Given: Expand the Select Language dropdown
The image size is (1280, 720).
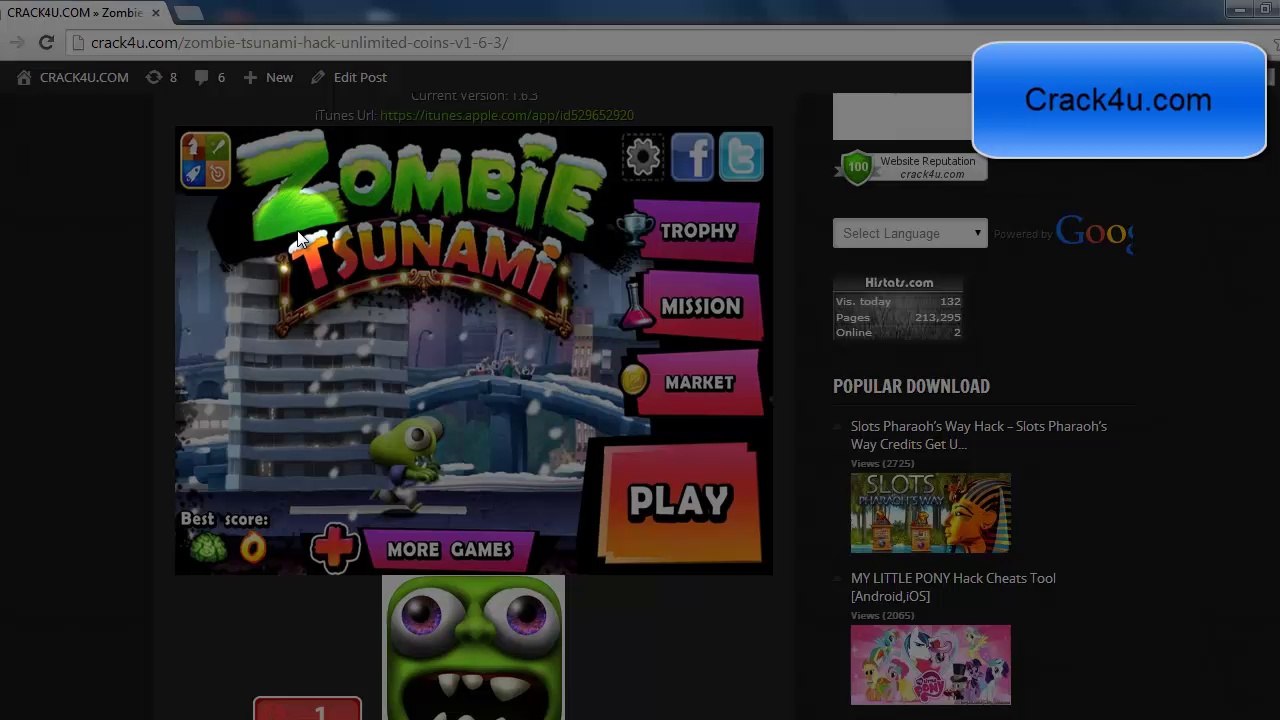Looking at the screenshot, I should [910, 233].
